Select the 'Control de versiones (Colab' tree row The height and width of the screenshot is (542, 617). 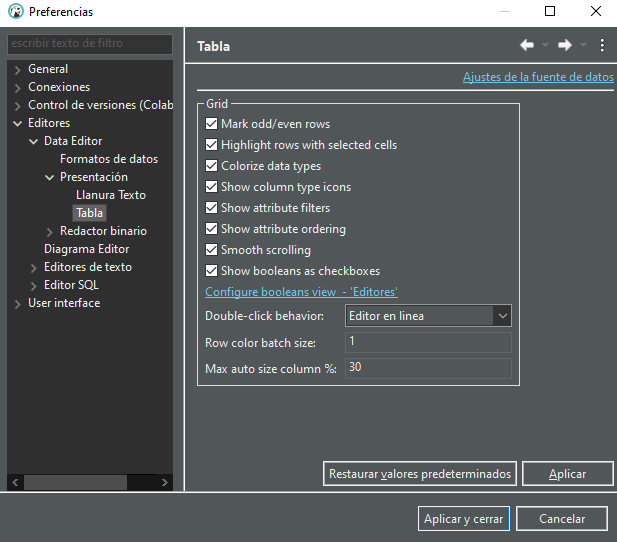tap(101, 105)
